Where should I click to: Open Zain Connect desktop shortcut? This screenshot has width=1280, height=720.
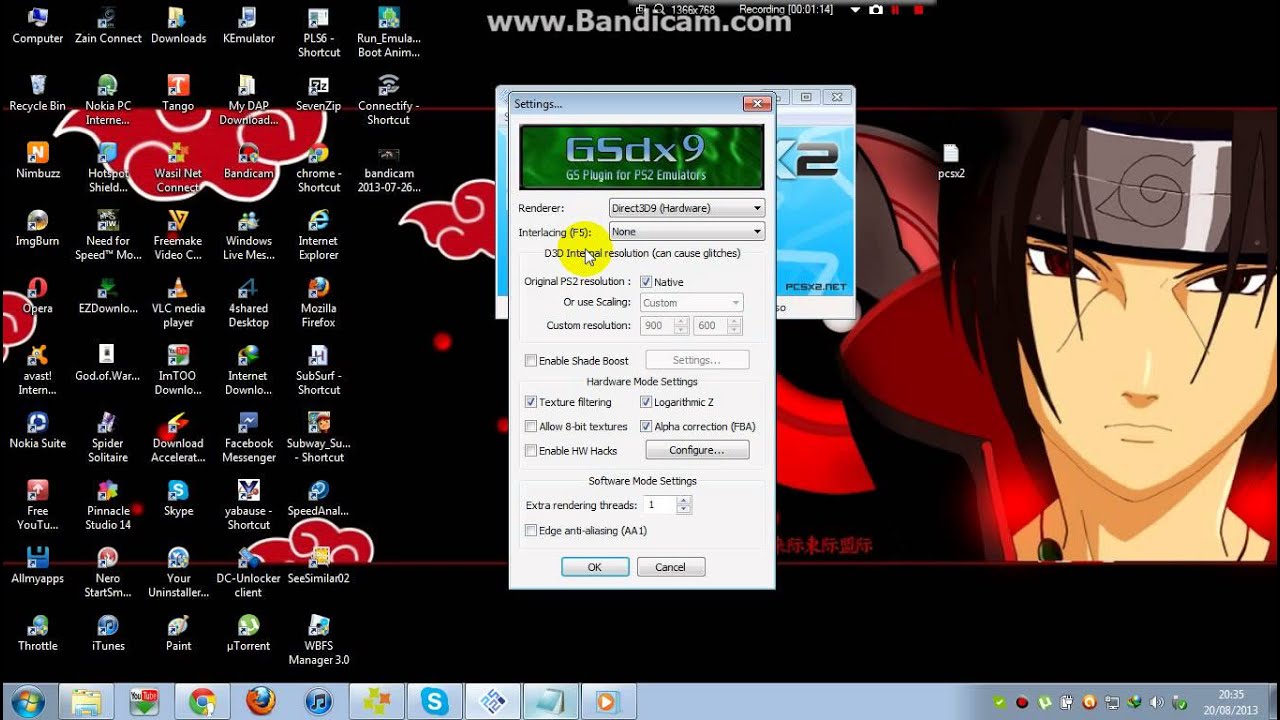[108, 26]
